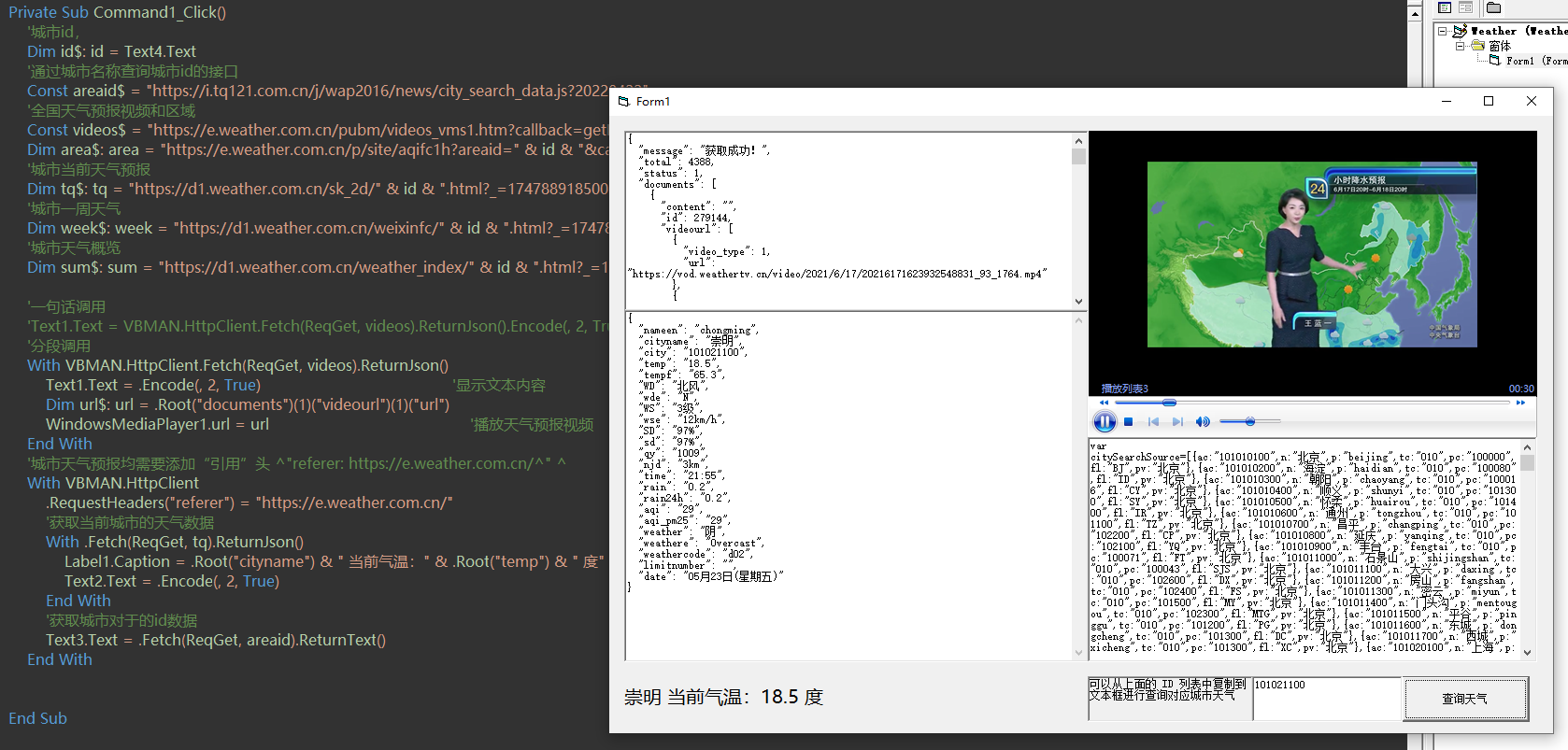The width and height of the screenshot is (1568, 750).
Task: Click the View Object icon in project panel
Action: click(x=1466, y=7)
